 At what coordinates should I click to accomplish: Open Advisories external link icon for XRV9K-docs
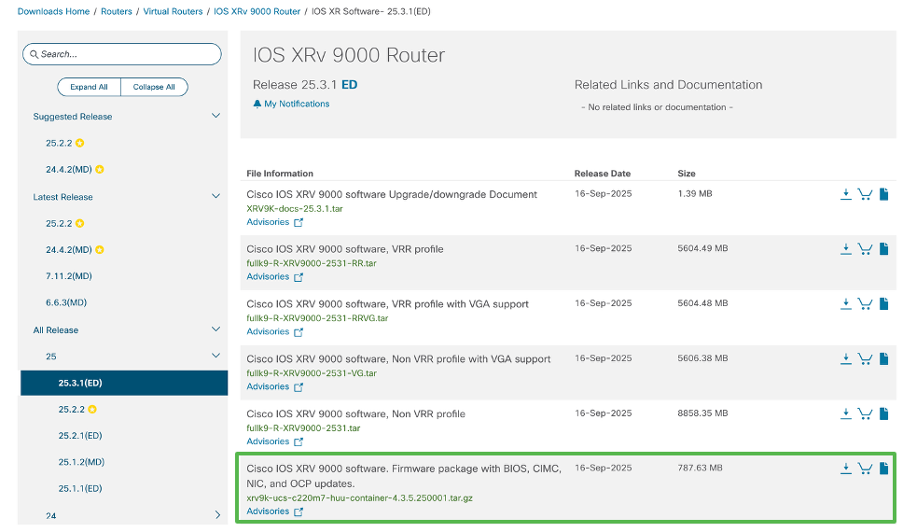click(298, 222)
